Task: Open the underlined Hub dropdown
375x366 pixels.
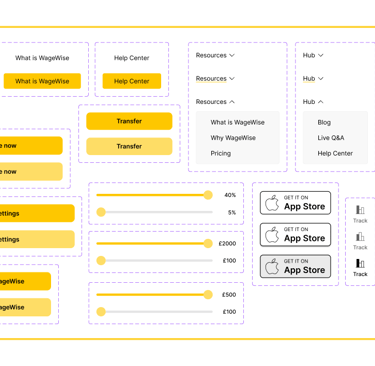Action: [313, 79]
